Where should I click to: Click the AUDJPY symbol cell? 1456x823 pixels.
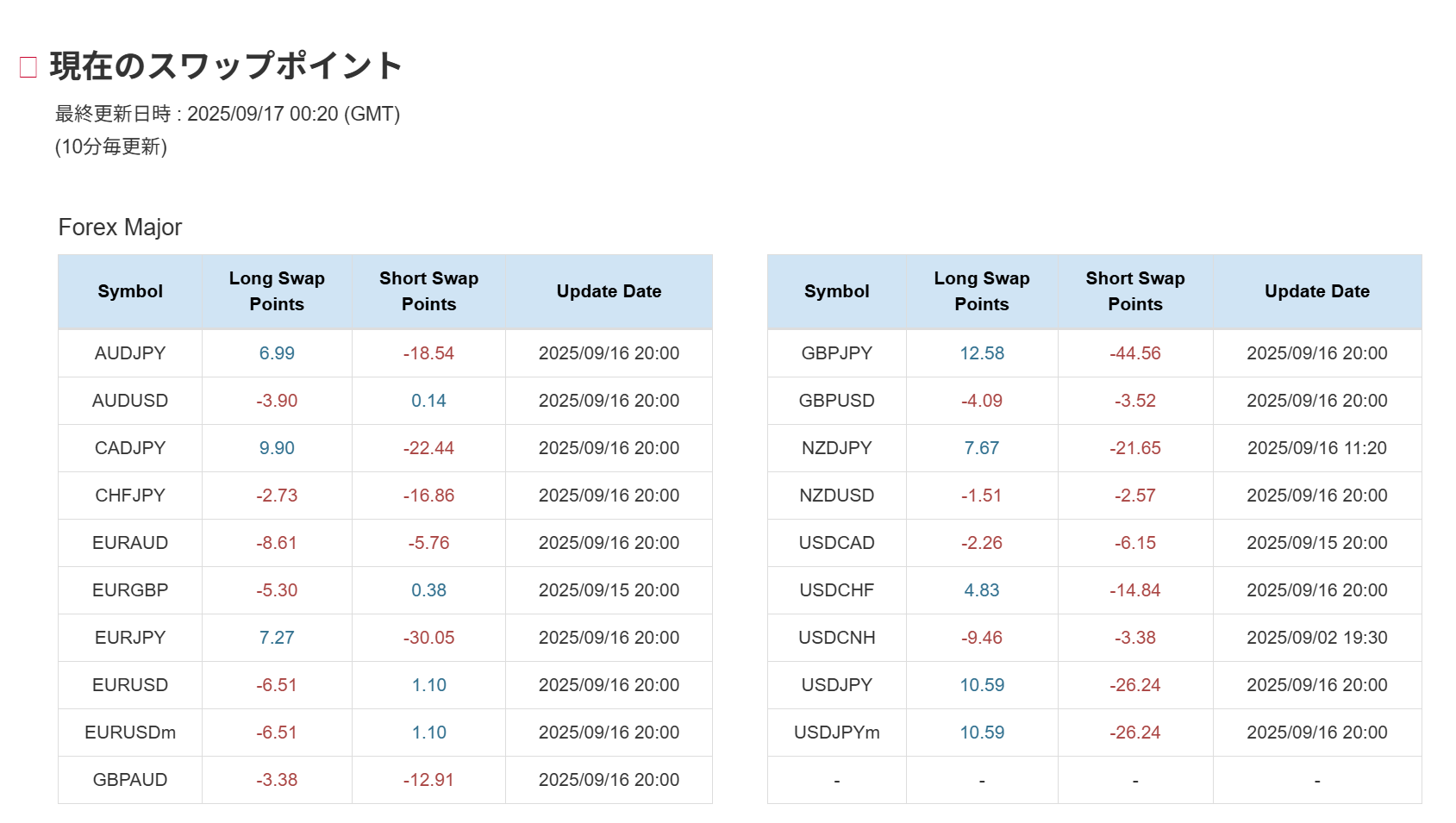[x=130, y=353]
